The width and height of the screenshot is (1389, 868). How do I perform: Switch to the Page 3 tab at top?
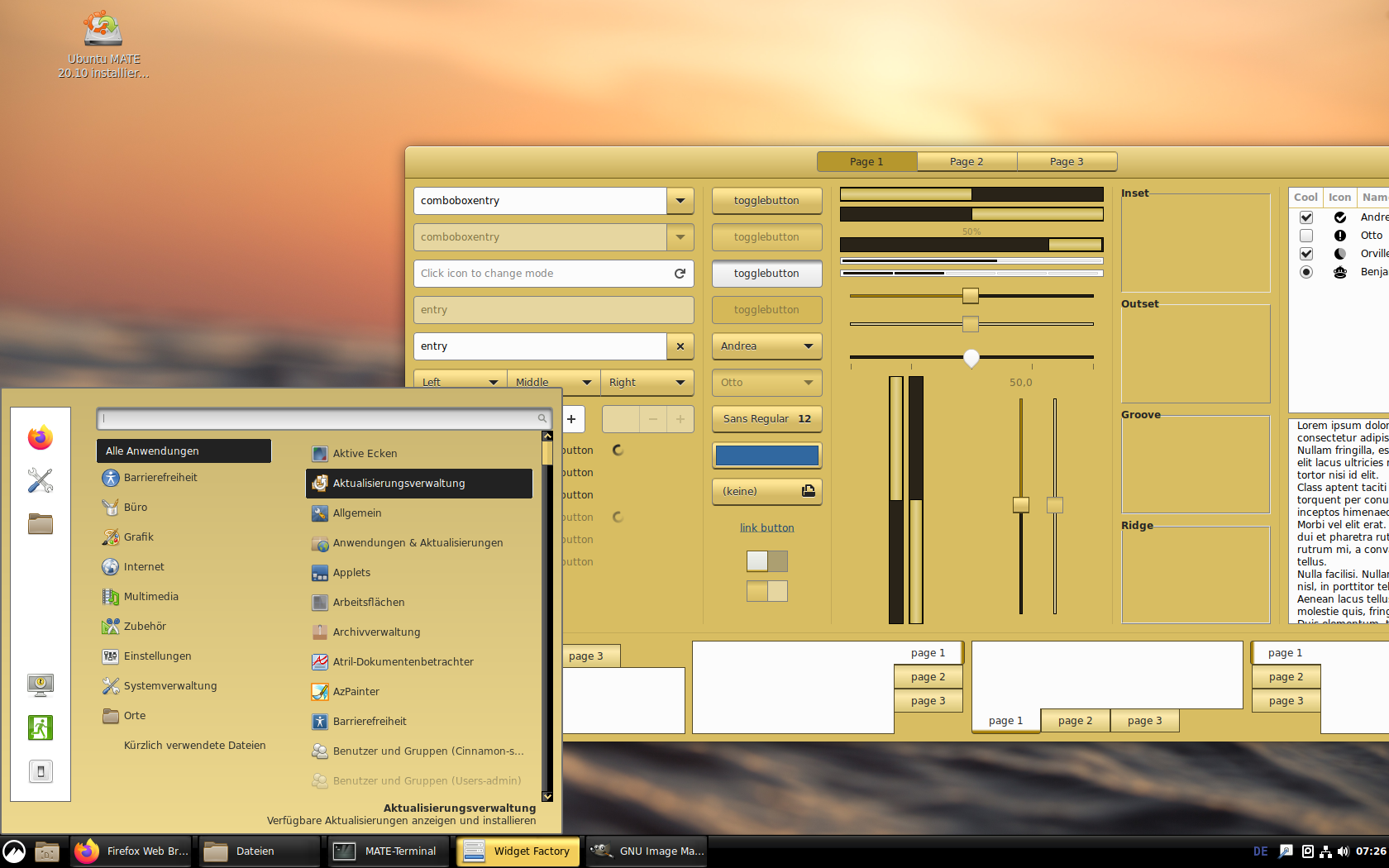pyautogui.click(x=1067, y=162)
